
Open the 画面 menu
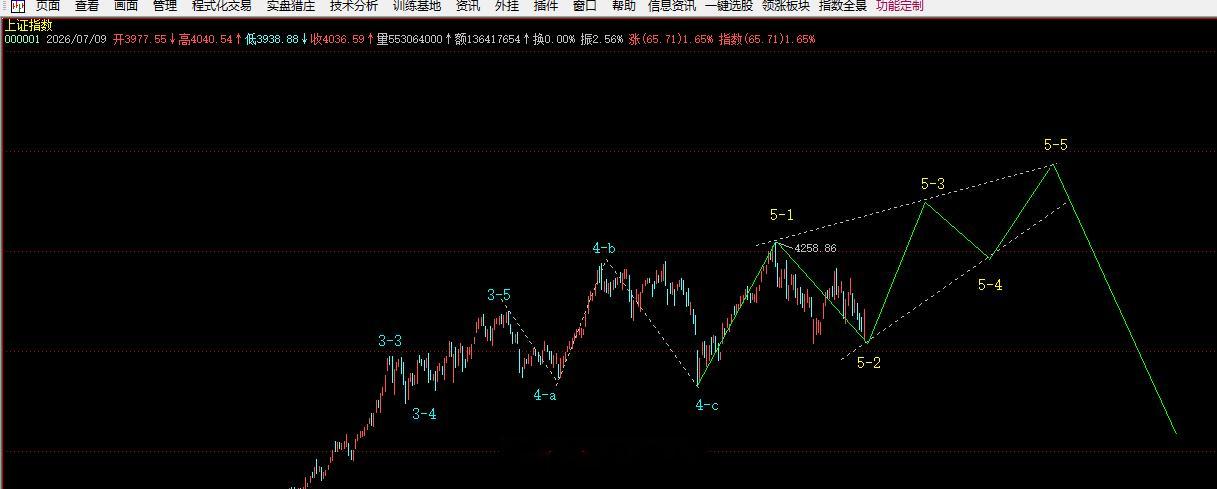click(126, 5)
